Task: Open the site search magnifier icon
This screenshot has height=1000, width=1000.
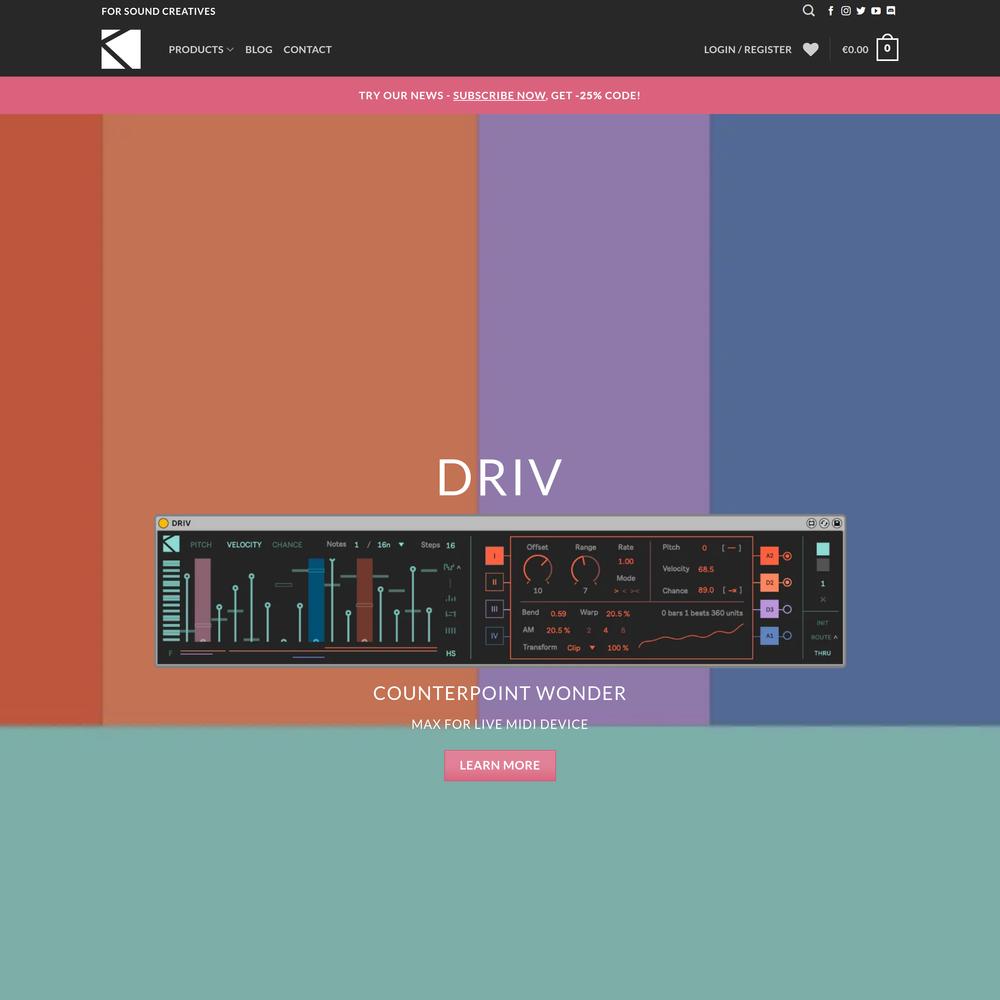Action: pos(808,11)
